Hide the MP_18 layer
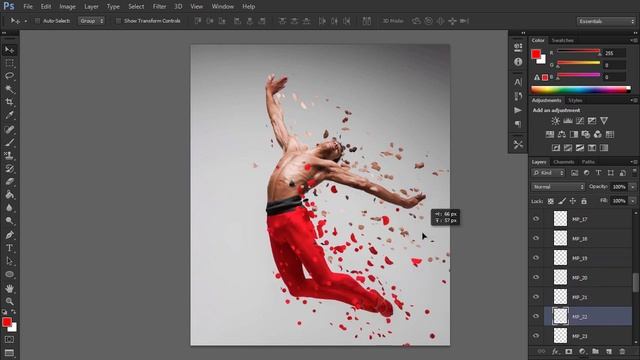The width and height of the screenshot is (640, 360). pyautogui.click(x=536, y=238)
